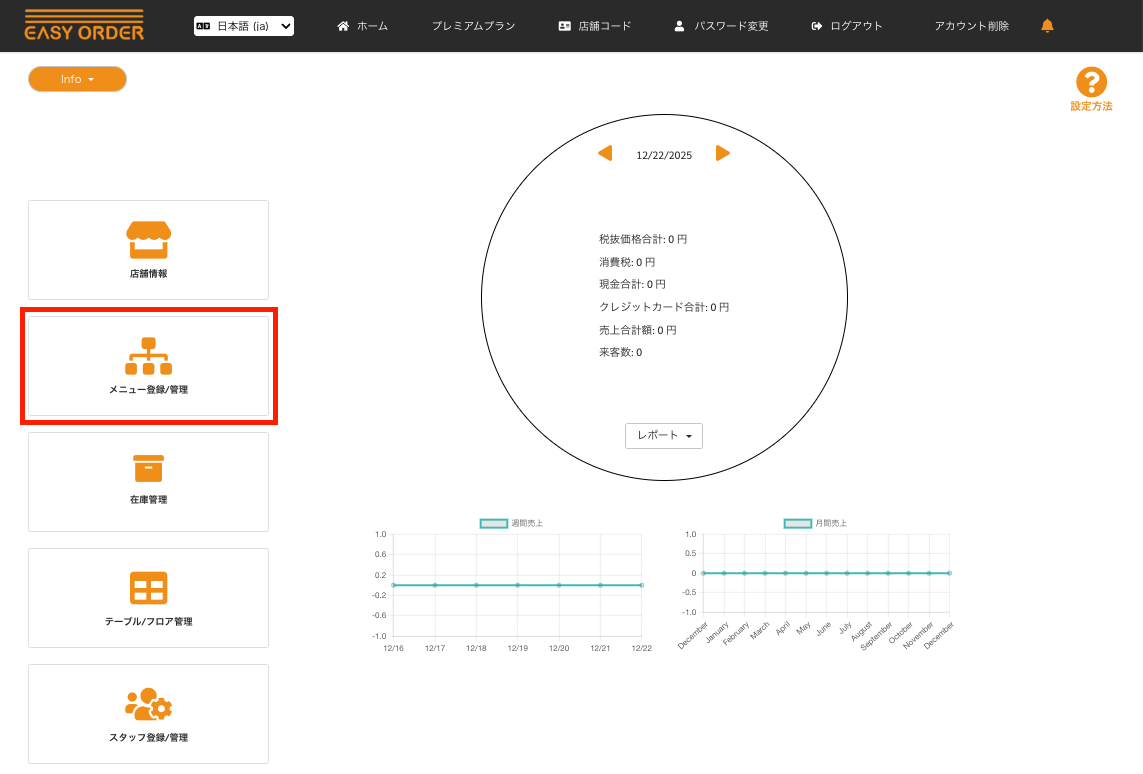Open スタッフ登録/管理 people icon tile
The width and height of the screenshot is (1143, 774).
148,713
